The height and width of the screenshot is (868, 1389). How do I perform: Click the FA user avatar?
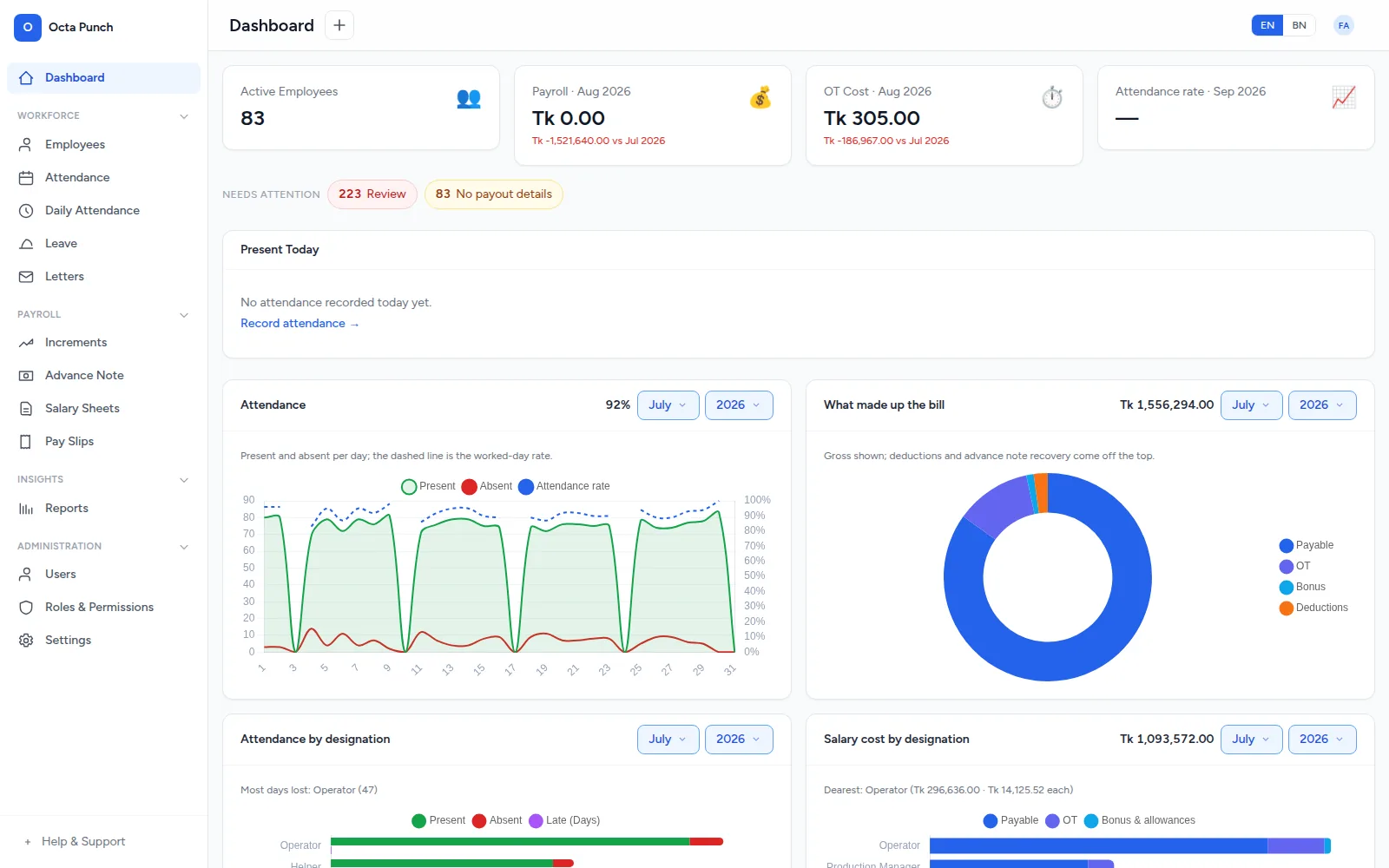point(1344,25)
